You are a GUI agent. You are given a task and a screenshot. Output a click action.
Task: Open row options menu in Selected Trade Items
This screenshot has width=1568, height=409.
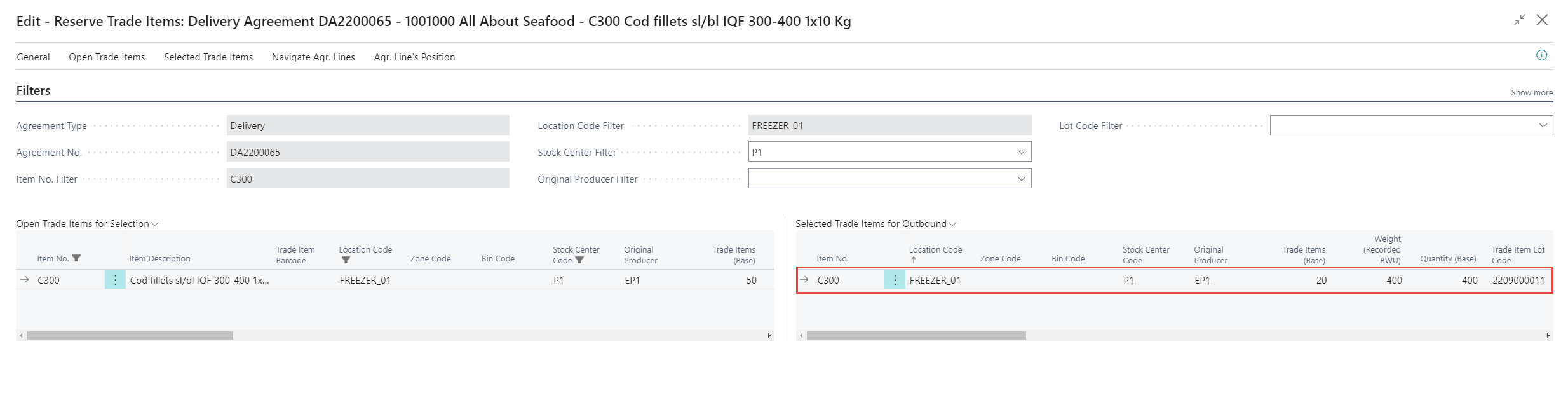click(895, 280)
